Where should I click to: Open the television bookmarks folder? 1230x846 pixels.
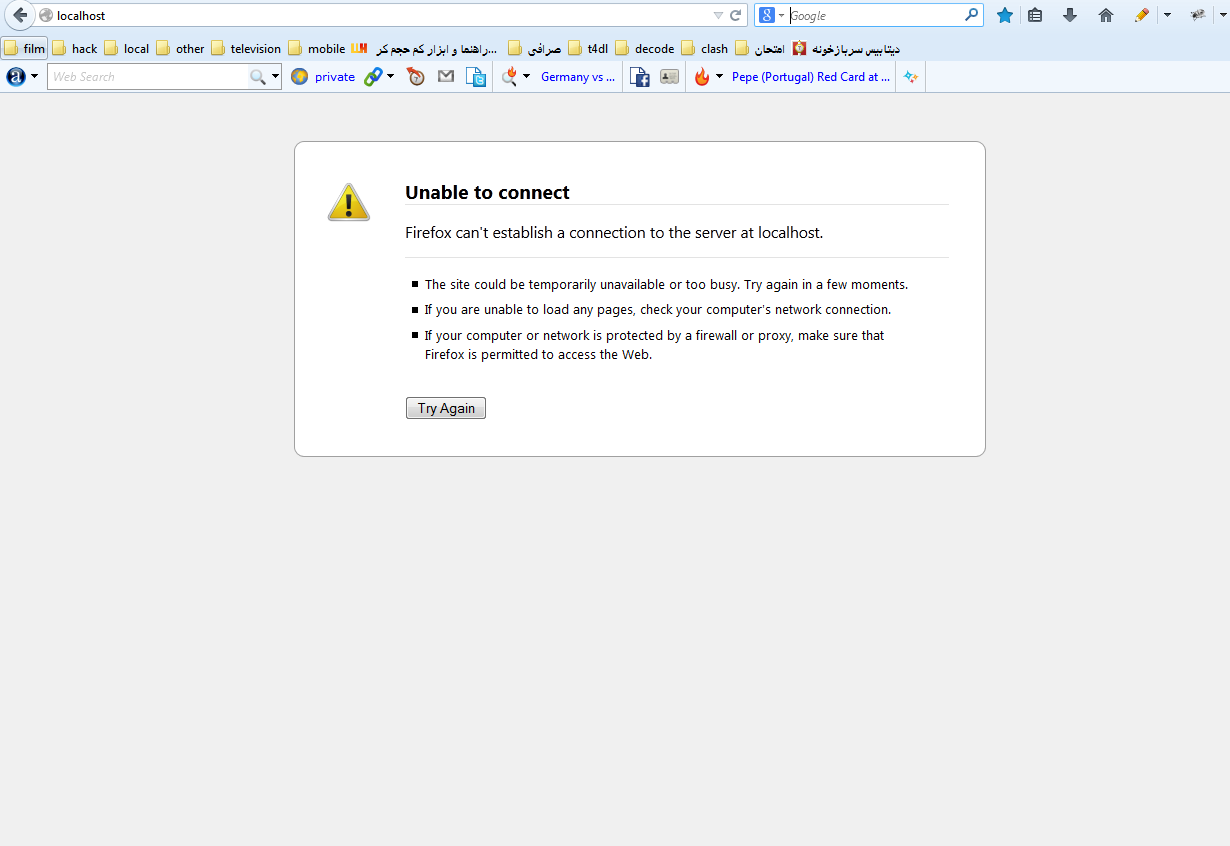point(246,48)
